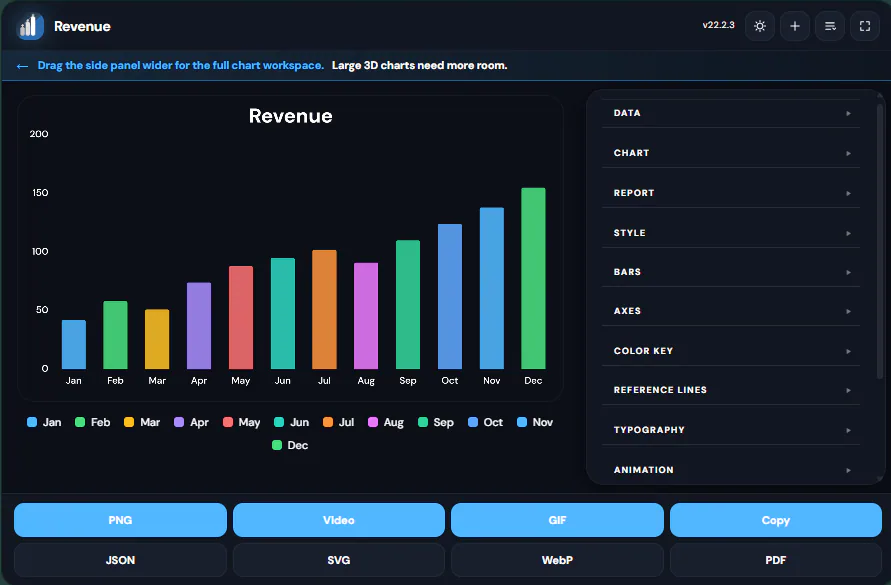Expand the DATA section
This screenshot has height=585, width=891.
(731, 113)
